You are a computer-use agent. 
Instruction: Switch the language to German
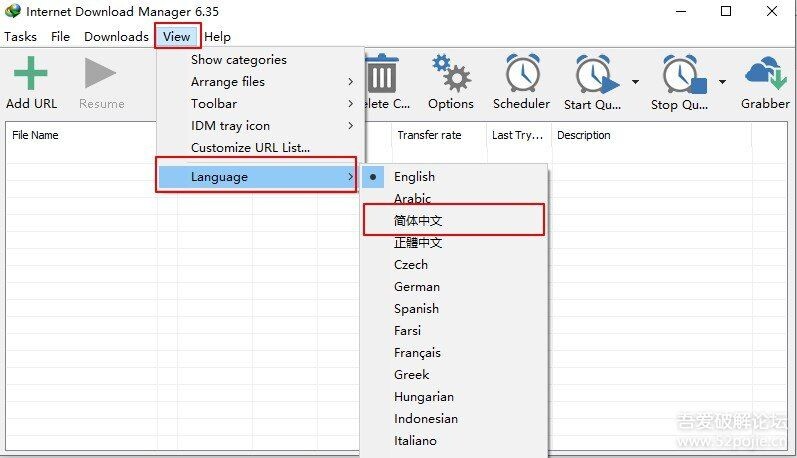coord(416,287)
